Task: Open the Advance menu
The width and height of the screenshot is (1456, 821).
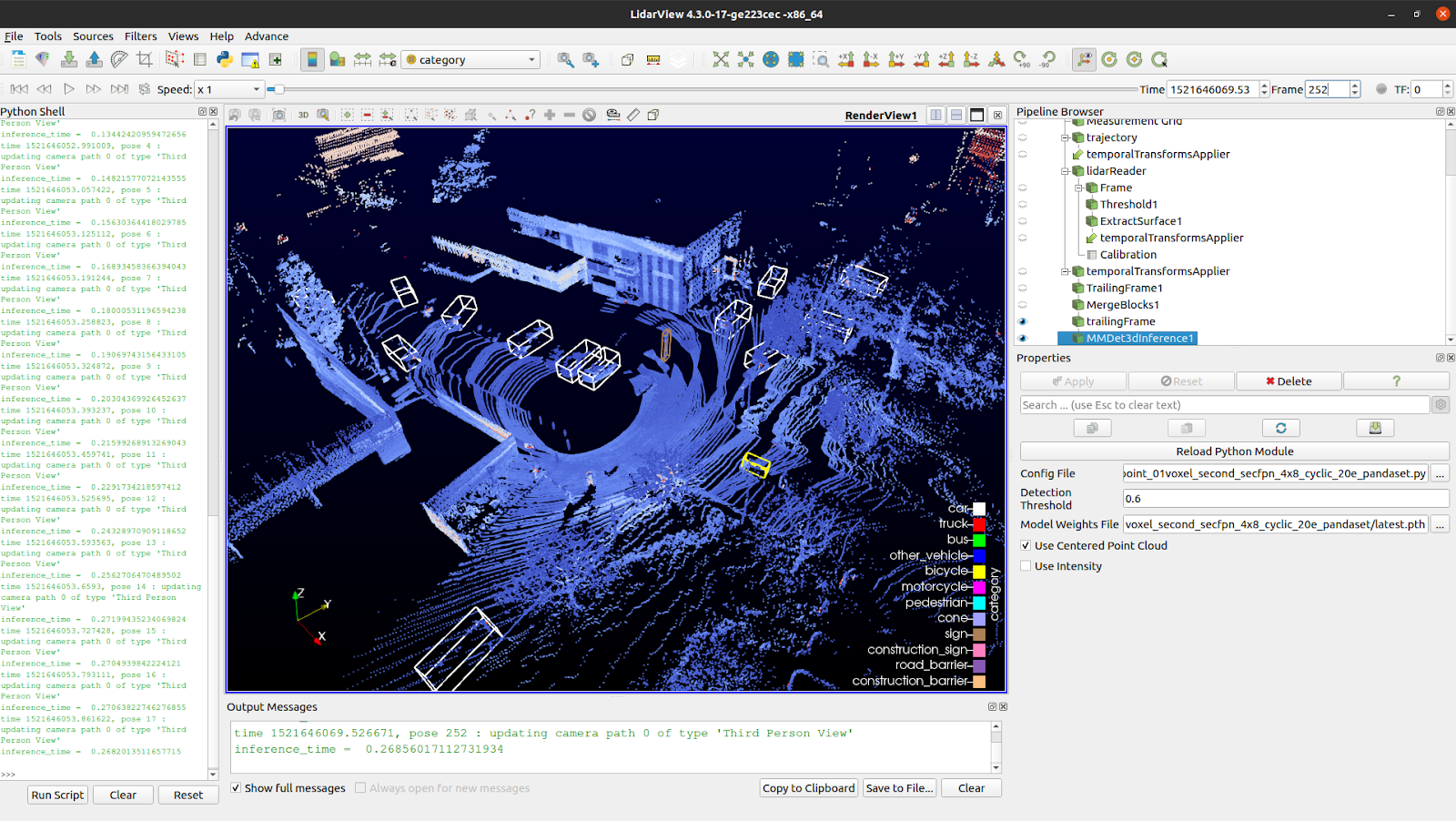Action: (266, 36)
